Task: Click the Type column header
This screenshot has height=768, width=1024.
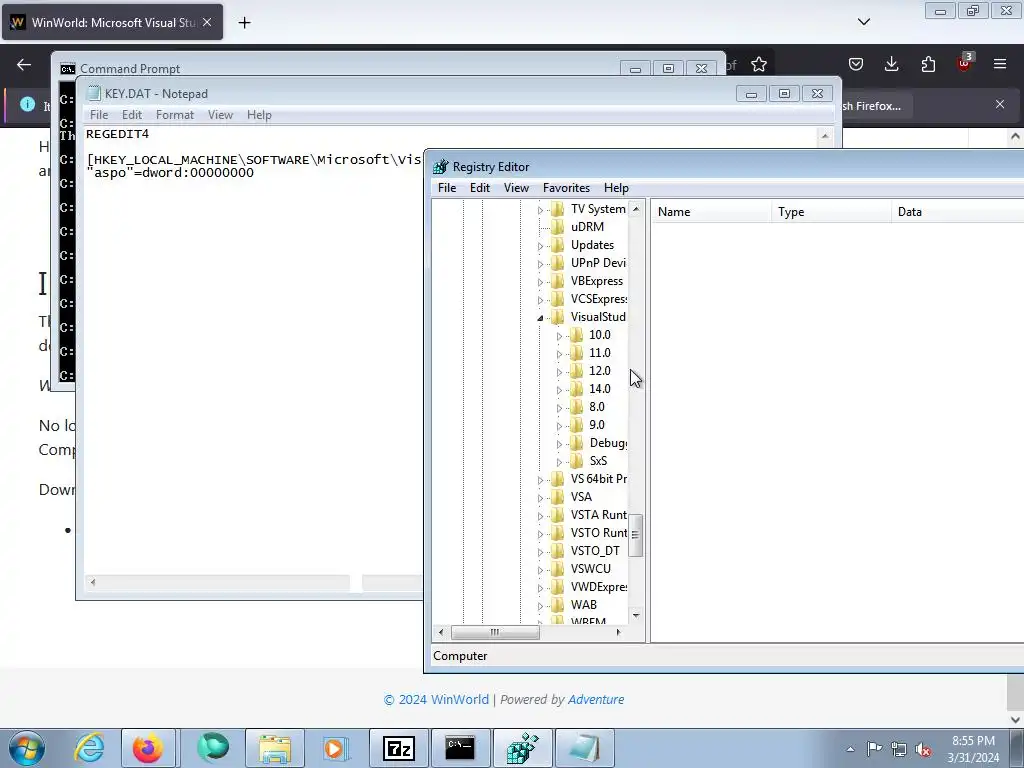Action: point(831,212)
